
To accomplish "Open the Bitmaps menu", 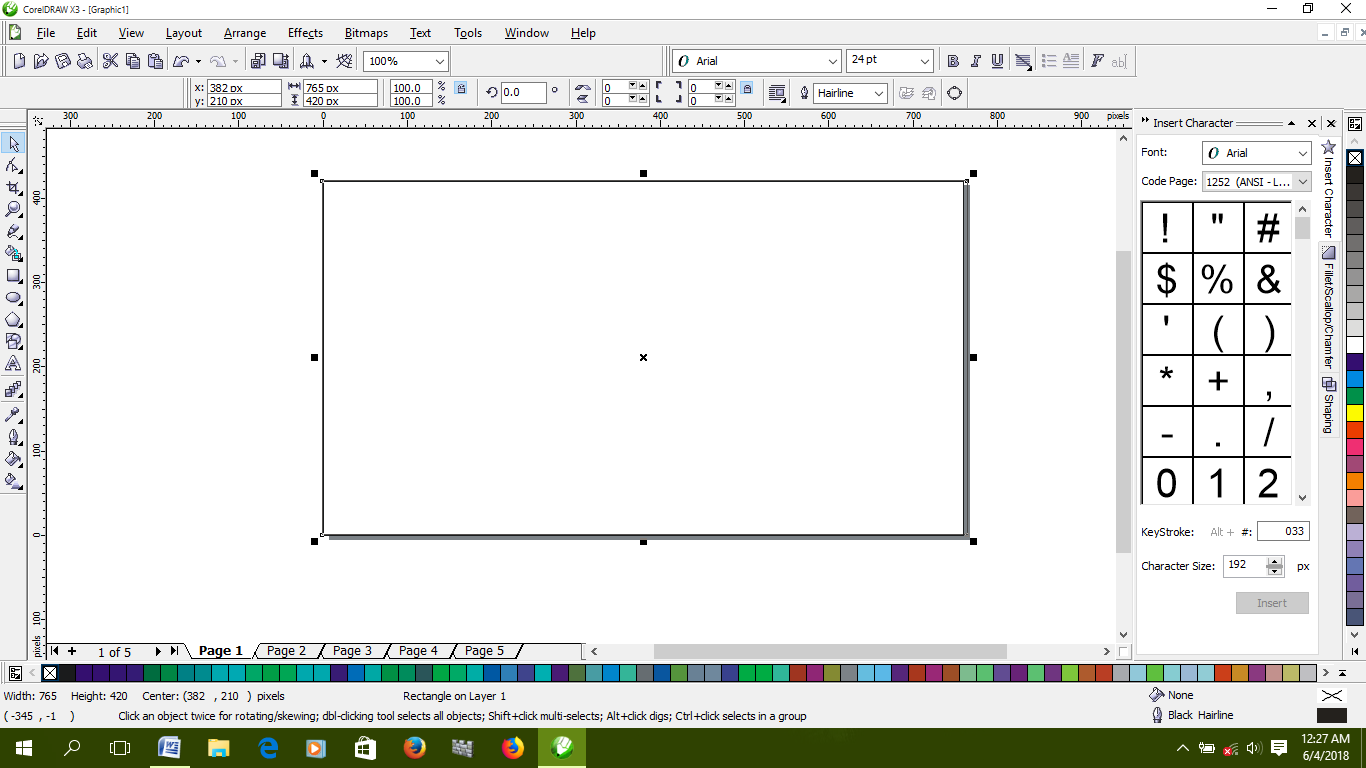I will 366,33.
